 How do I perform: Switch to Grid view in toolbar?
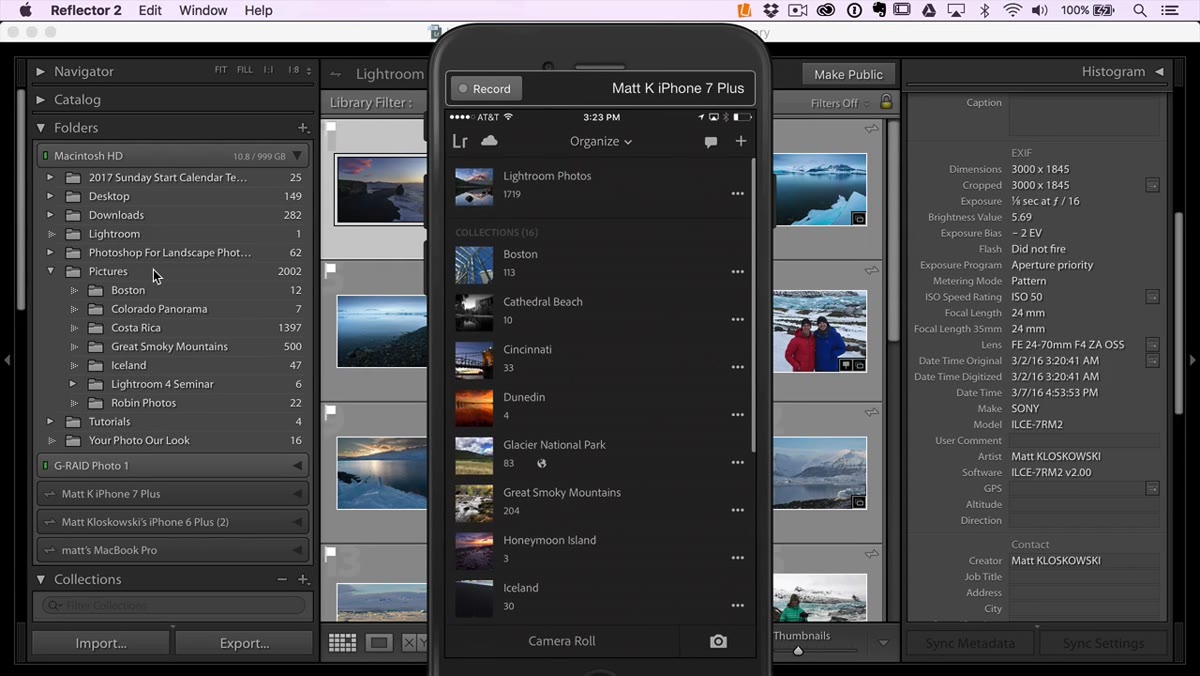(342, 644)
